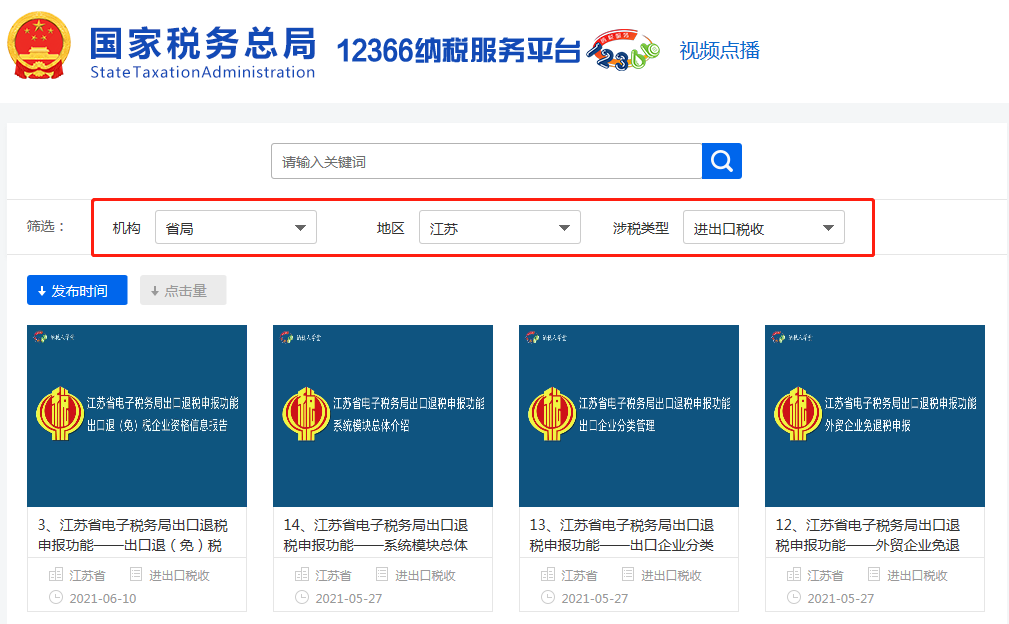Open video title starting with 3、江苏省电子税务局

coord(133,535)
